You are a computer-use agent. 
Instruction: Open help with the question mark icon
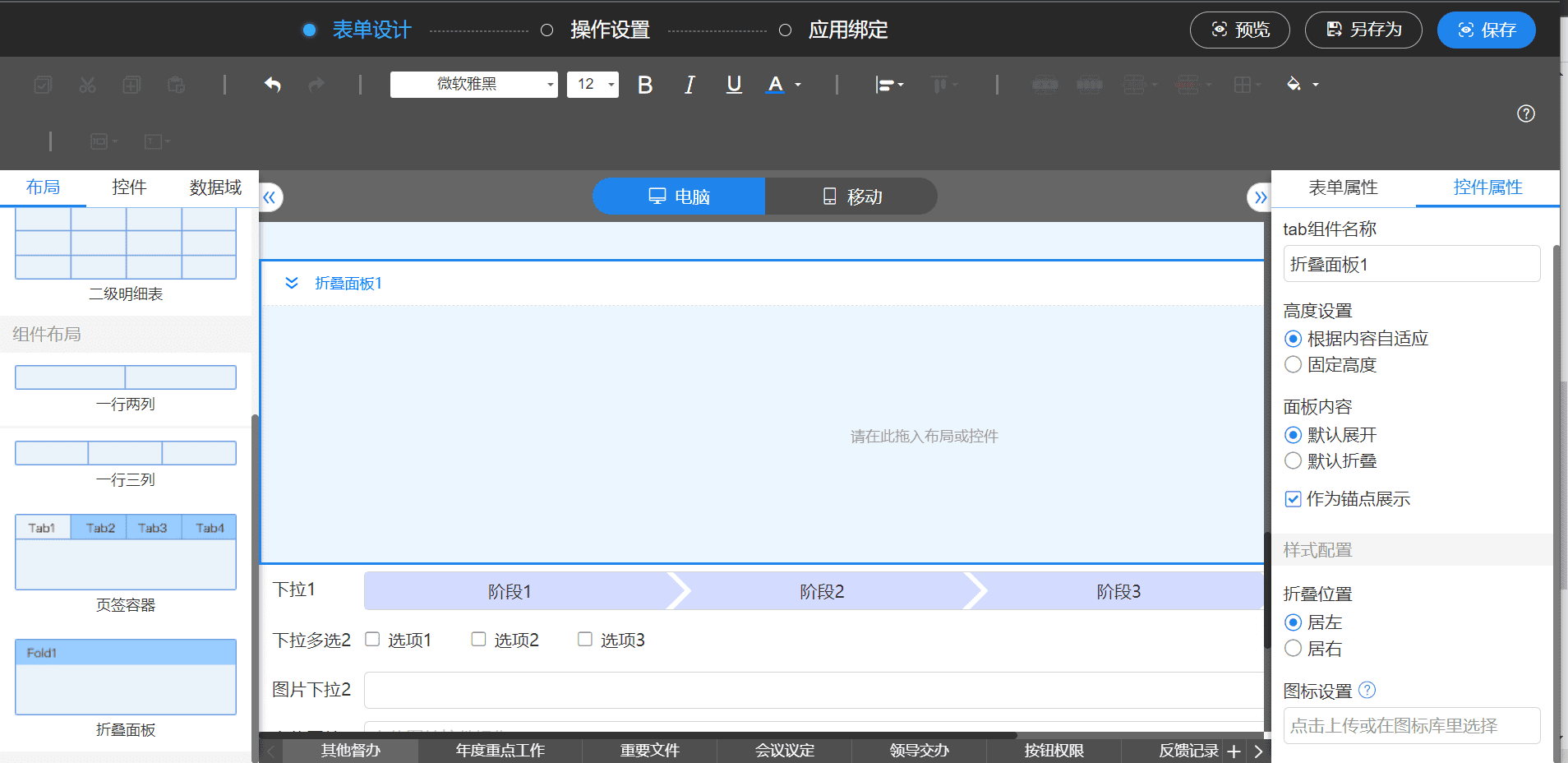coord(1526,113)
